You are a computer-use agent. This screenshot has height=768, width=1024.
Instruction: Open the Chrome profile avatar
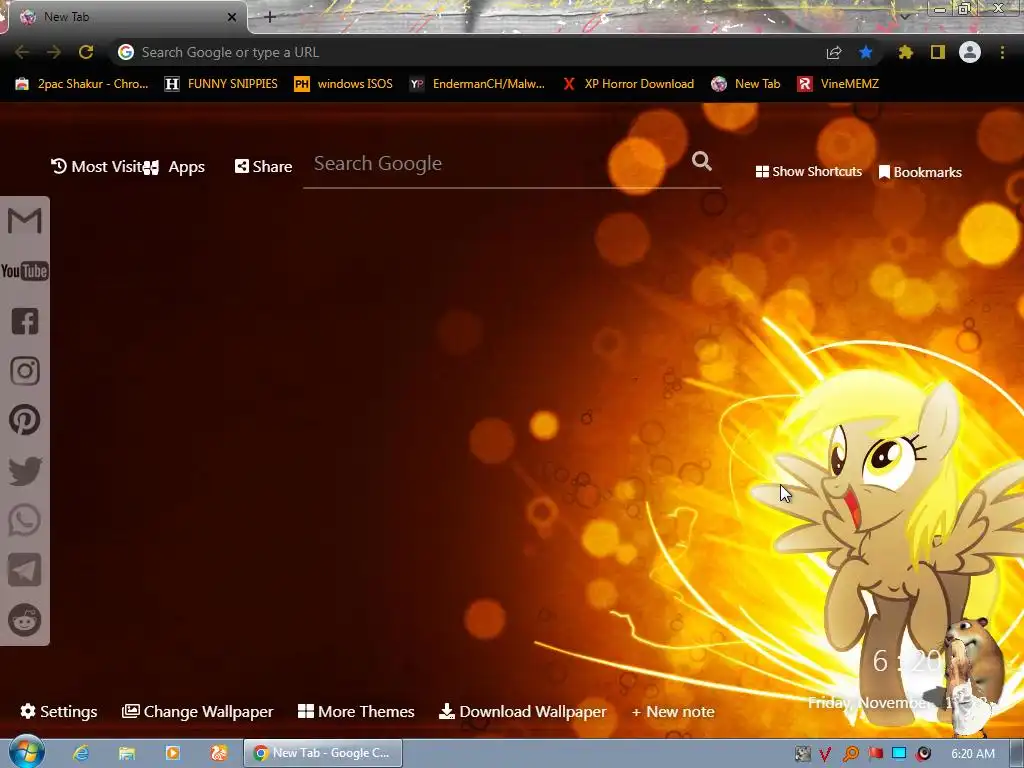point(970,52)
